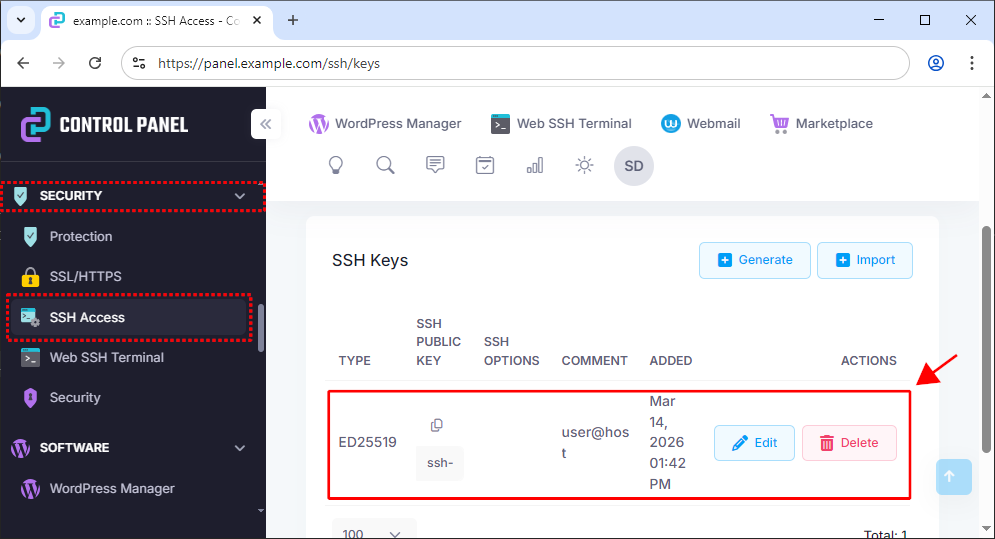The width and height of the screenshot is (995, 539).
Task: Open Webmail from the top bar
Action: [x=701, y=124]
